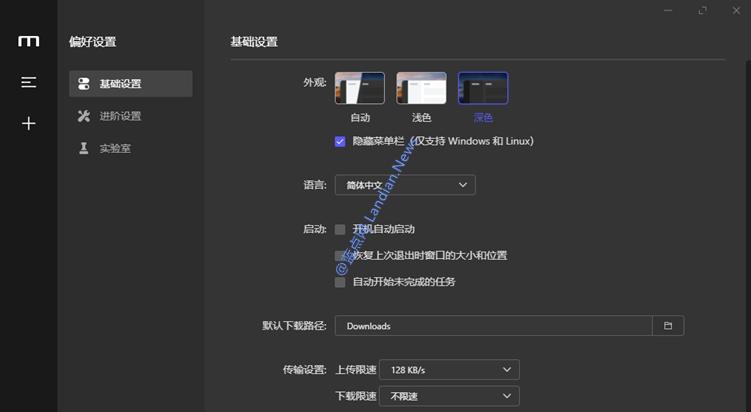
Task: Open the 上传限速 128 KB/s dropdown
Action: pyautogui.click(x=449, y=370)
